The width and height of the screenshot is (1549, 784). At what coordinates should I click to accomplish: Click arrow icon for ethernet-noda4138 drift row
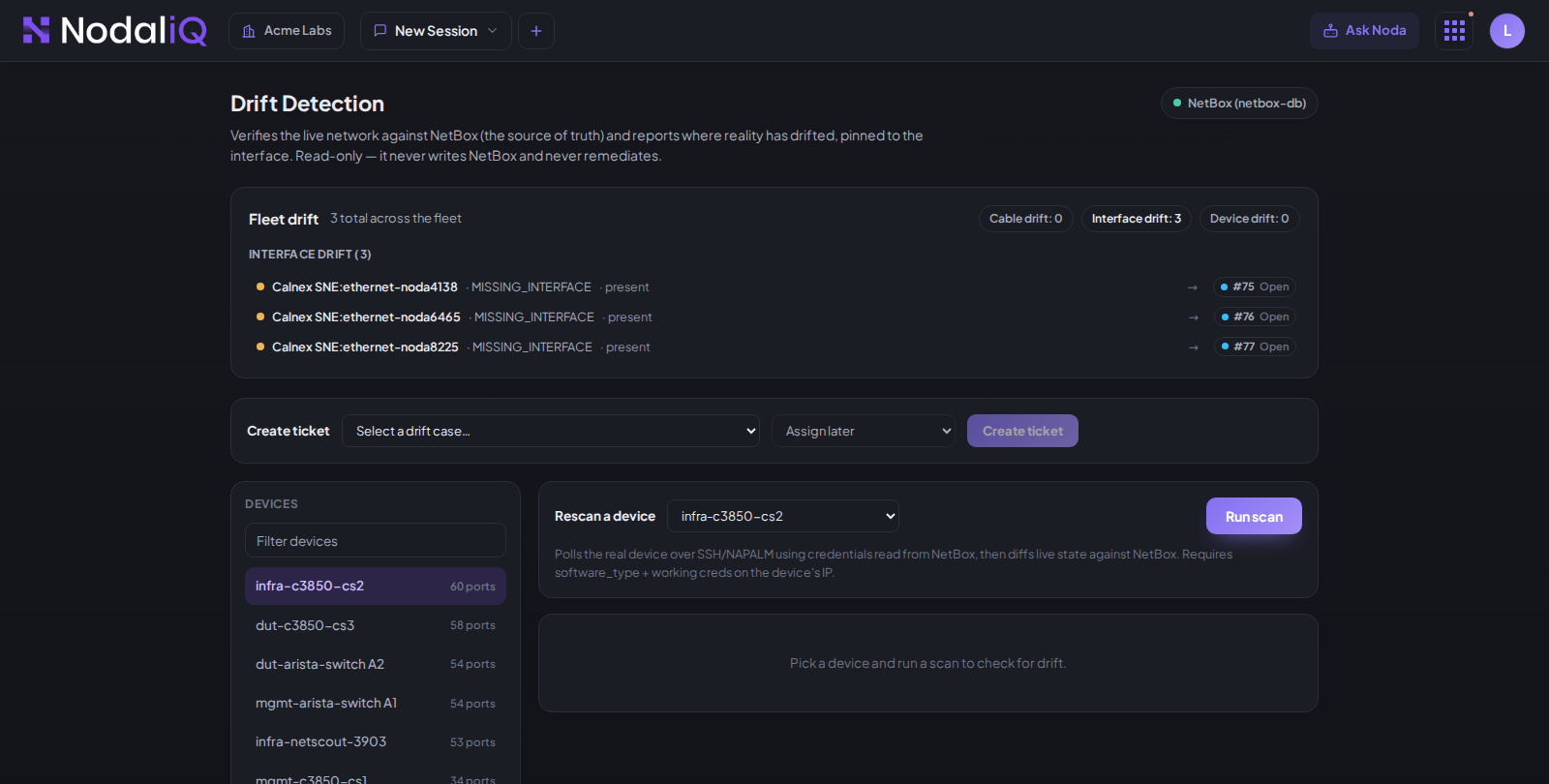pos(1193,287)
